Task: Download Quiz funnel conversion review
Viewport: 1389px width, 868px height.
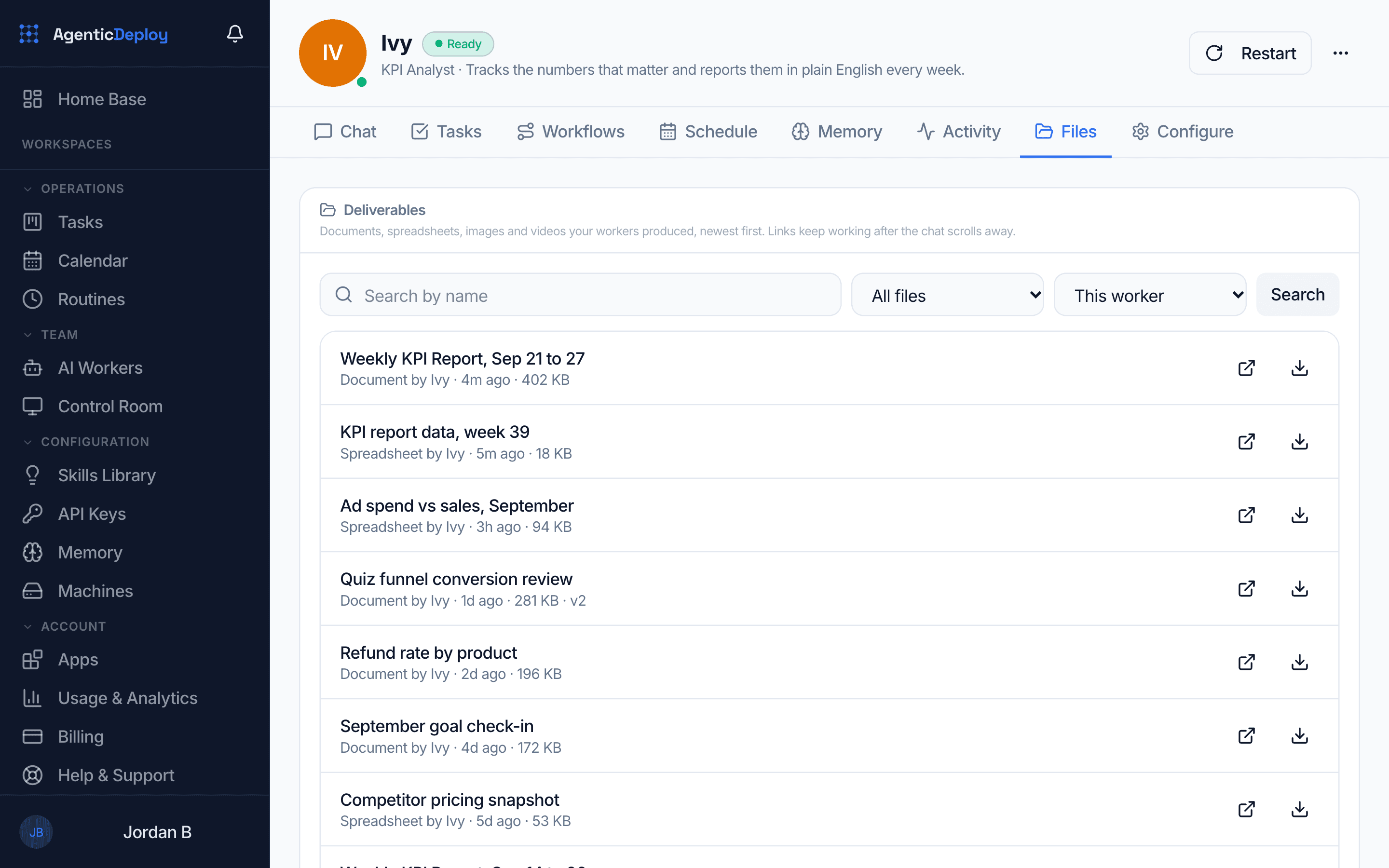Action: (x=1299, y=588)
